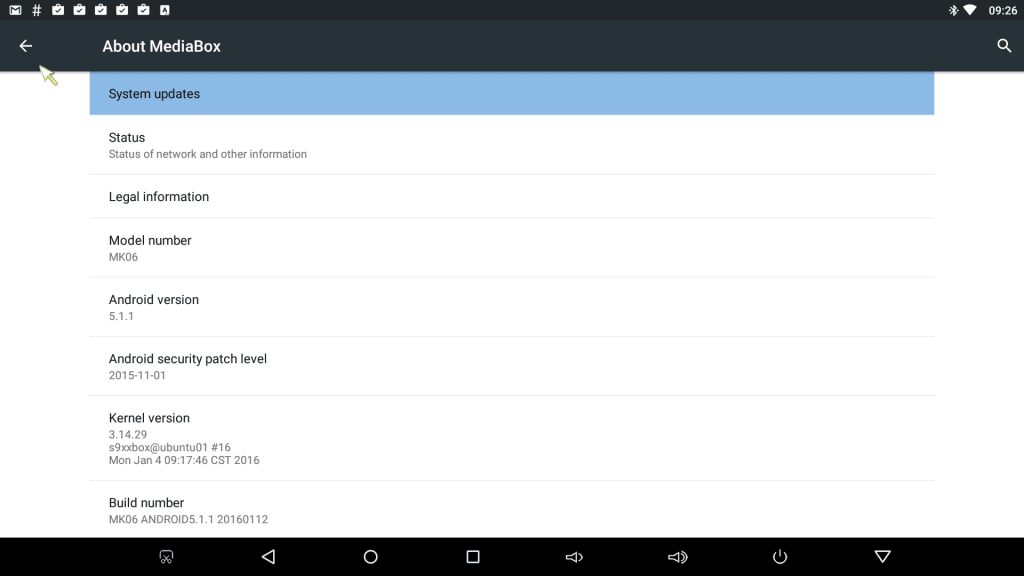
Task: Tap Build number MK06 ANDROID5.1.1 entry
Action: [x=511, y=509]
